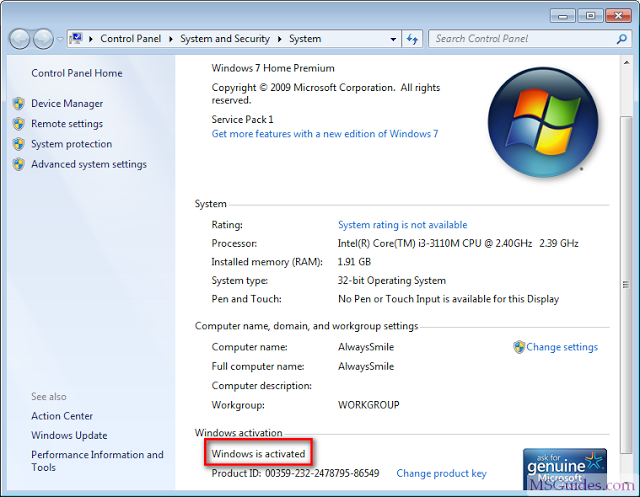Click the vertical scrollbar thumb
The height and width of the screenshot is (497, 640).
[x=626, y=284]
